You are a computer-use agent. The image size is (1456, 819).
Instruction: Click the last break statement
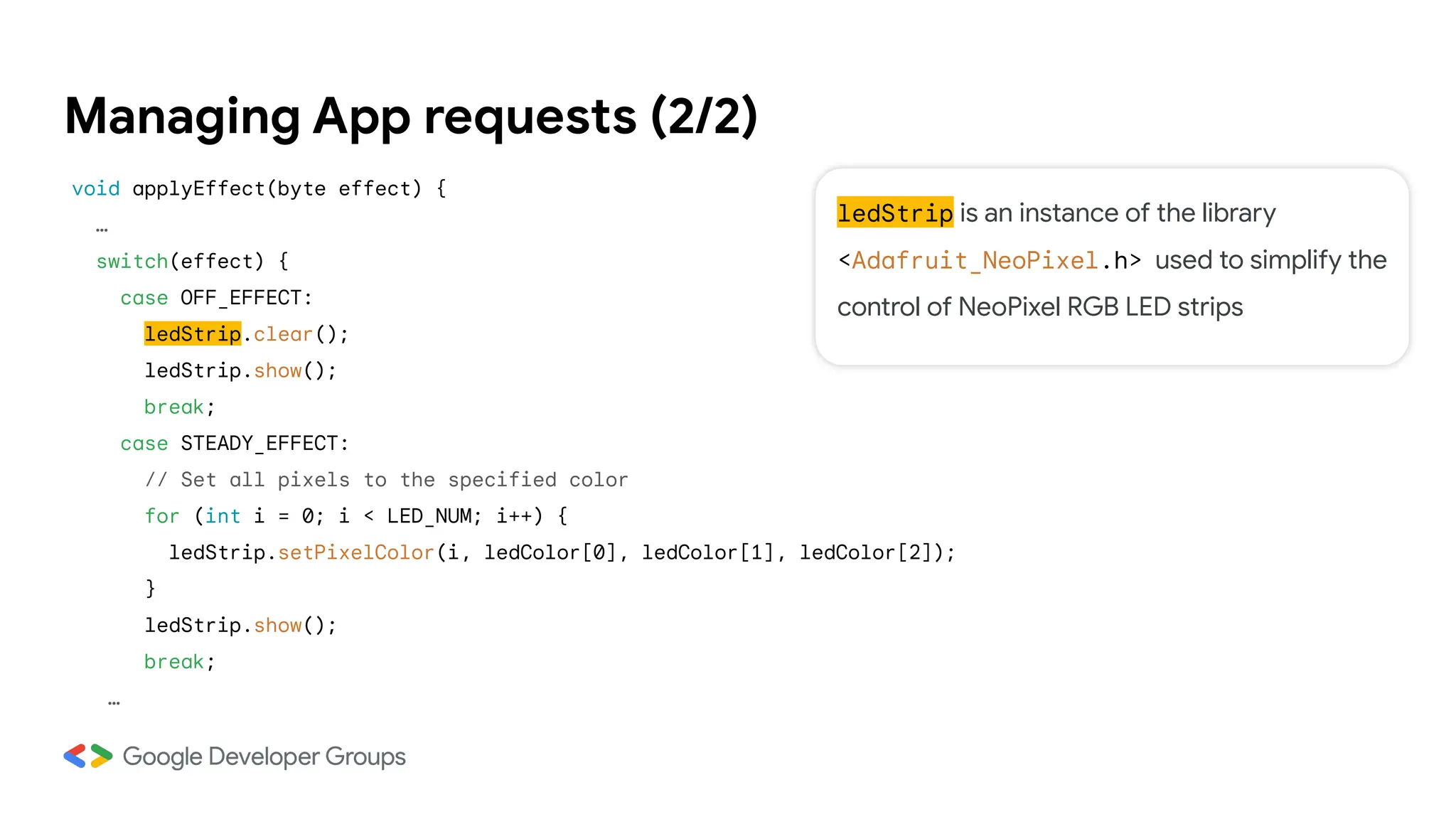coord(174,662)
